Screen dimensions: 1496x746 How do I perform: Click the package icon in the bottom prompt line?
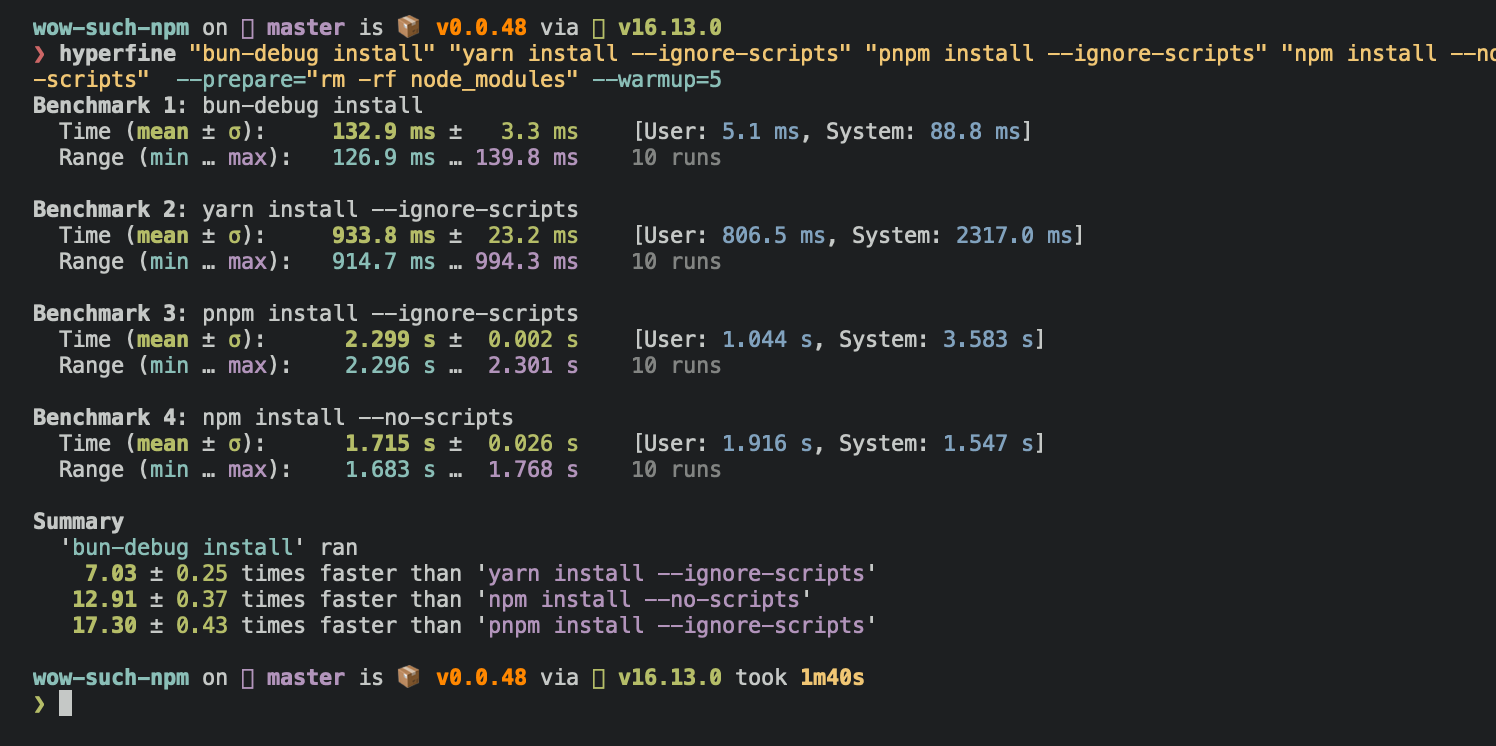(x=408, y=677)
